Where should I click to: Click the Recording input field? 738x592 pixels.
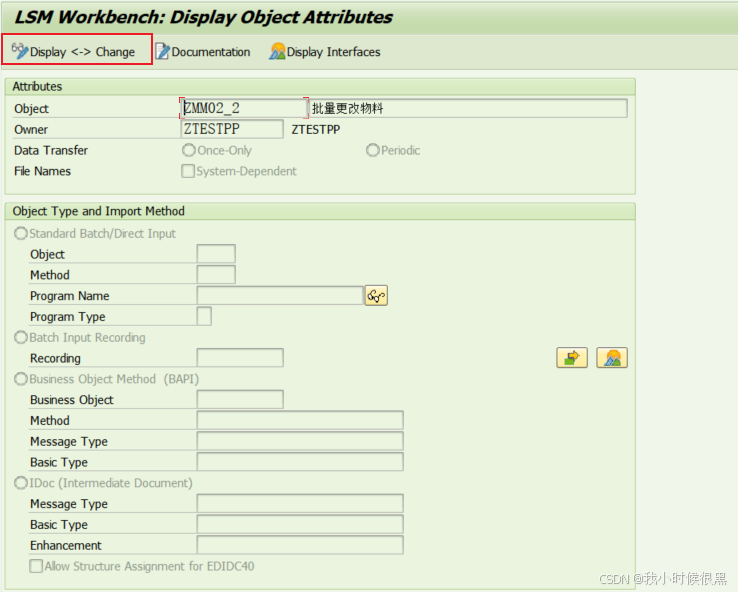(x=240, y=358)
